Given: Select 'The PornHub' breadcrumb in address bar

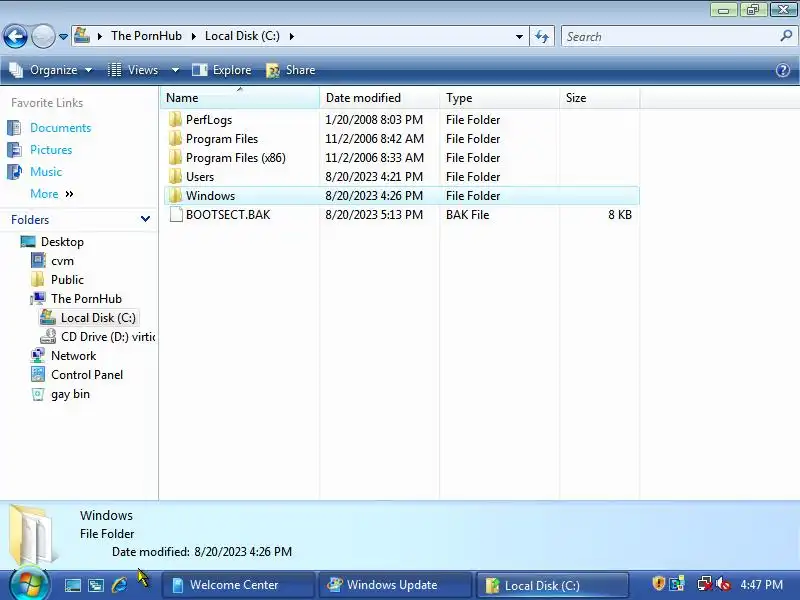Looking at the screenshot, I should [146, 36].
